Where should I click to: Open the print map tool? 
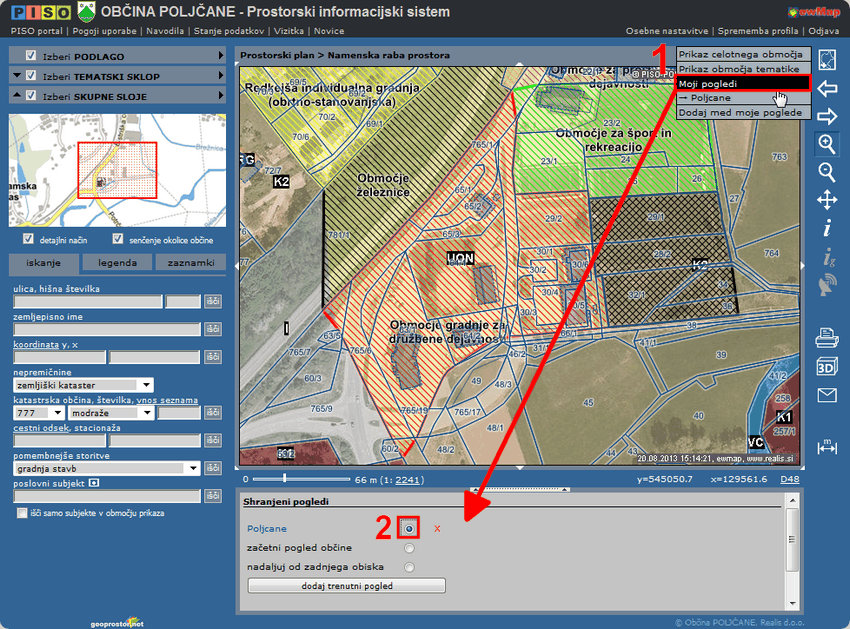(x=827, y=338)
